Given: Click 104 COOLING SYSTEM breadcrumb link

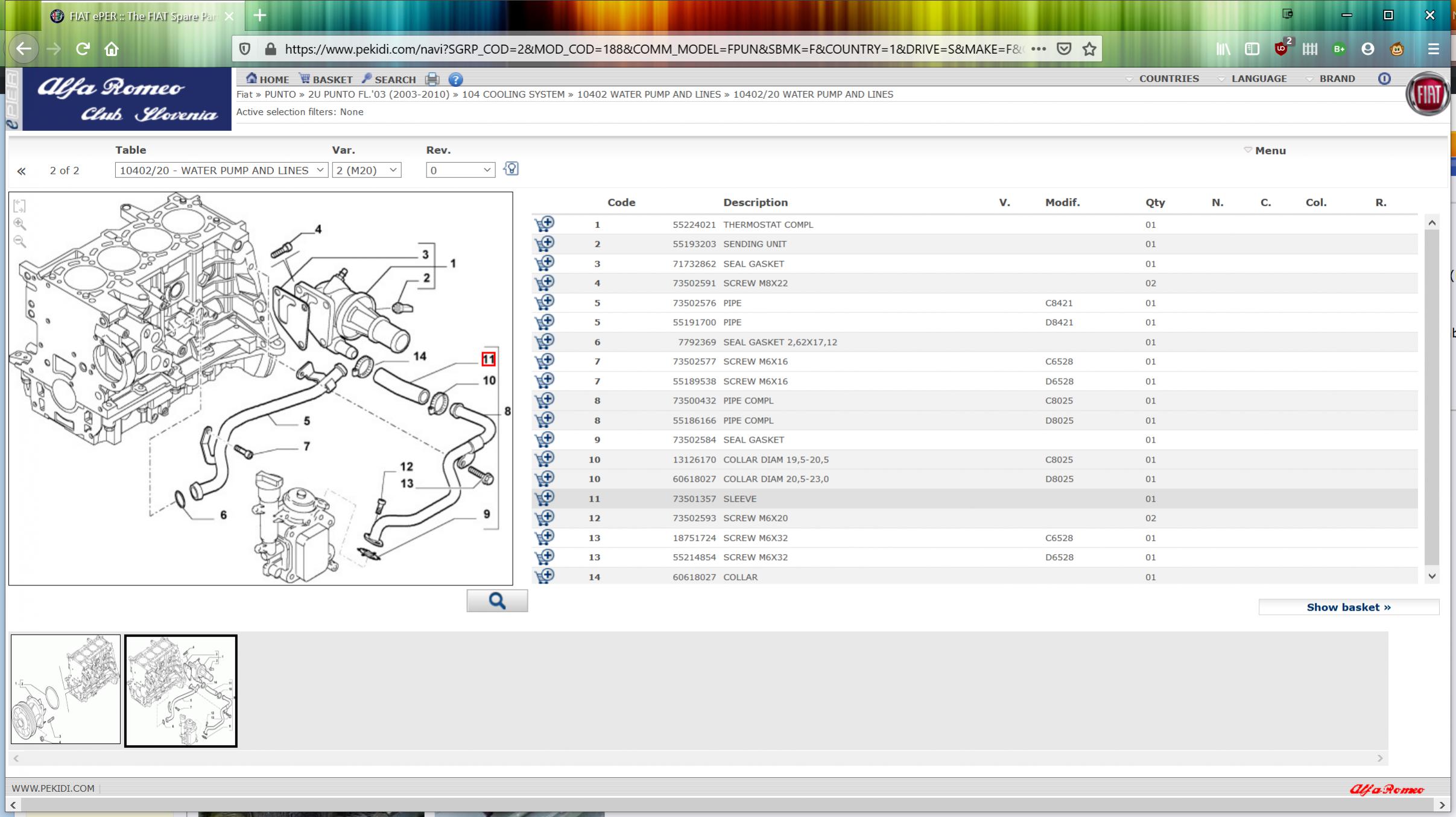Looking at the screenshot, I should coord(513,94).
